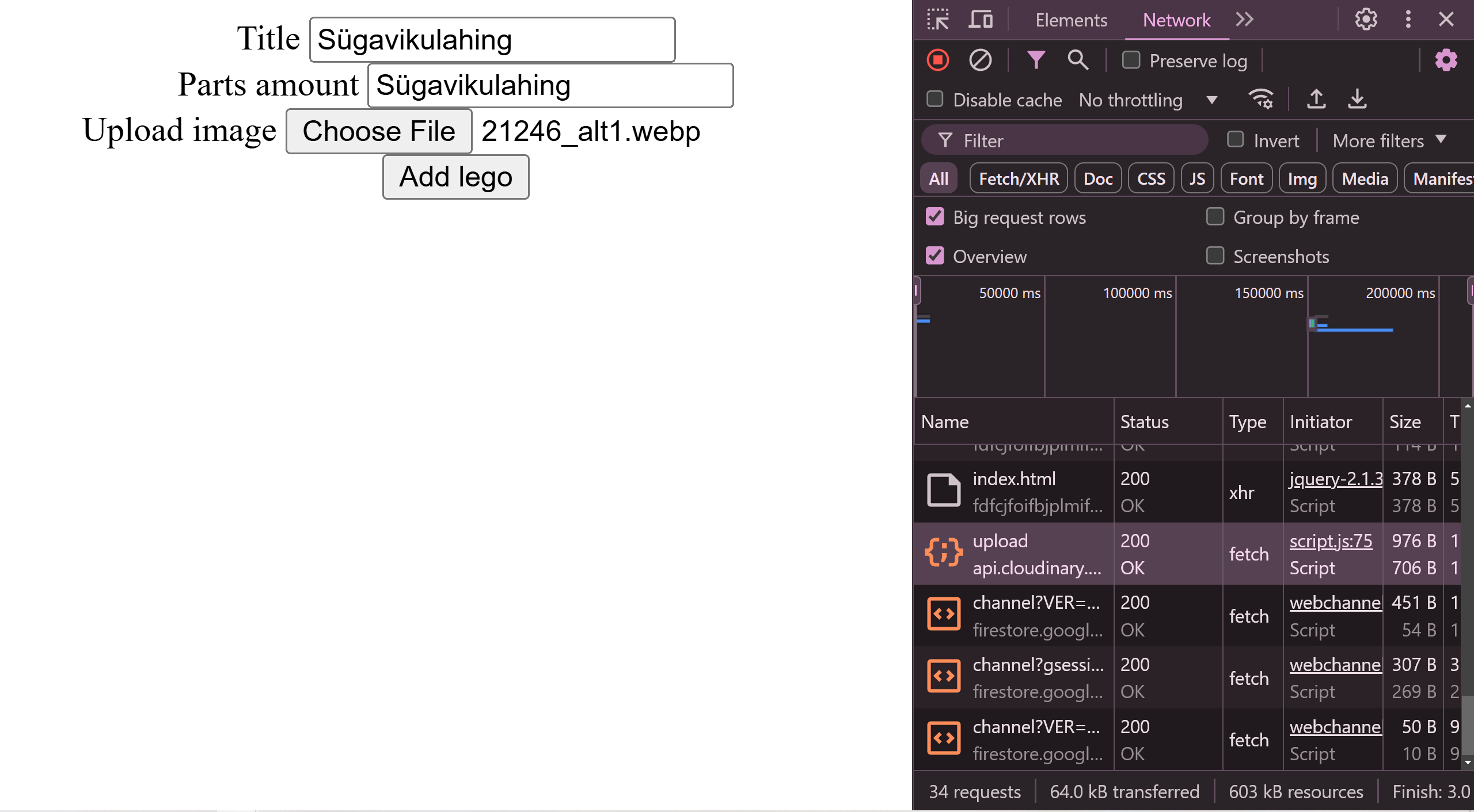Click the settings gear icon in DevTools
This screenshot has height=812, width=1474.
point(1366,19)
